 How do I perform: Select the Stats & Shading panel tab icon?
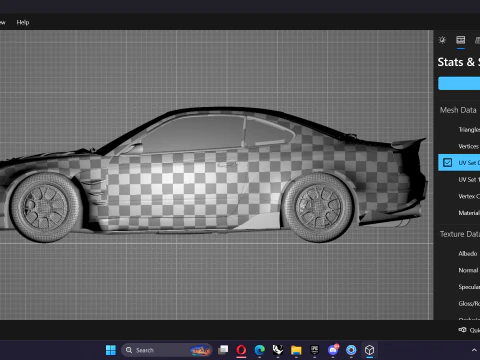click(x=461, y=40)
